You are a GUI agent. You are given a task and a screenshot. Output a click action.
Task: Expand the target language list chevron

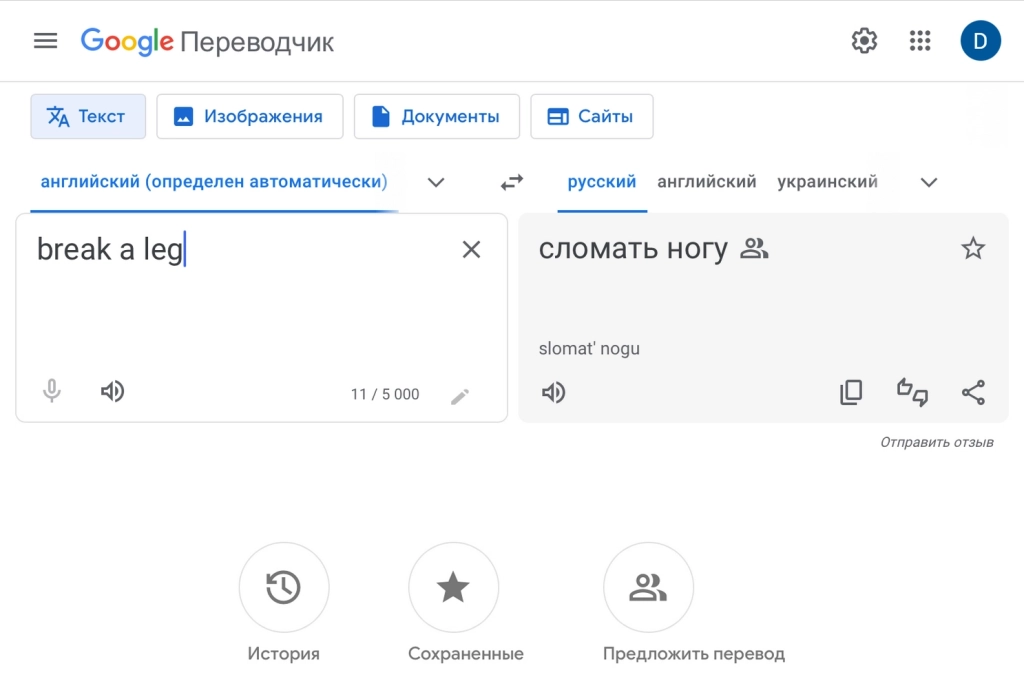(929, 182)
